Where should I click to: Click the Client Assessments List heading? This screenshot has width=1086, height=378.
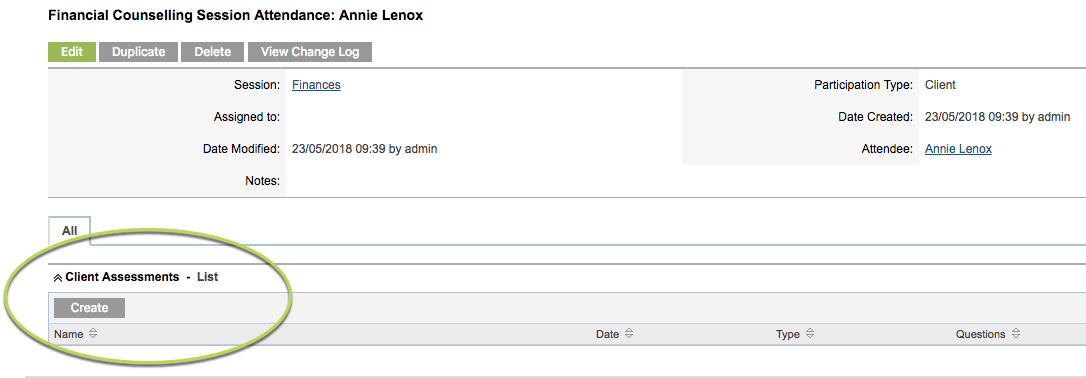[141, 277]
